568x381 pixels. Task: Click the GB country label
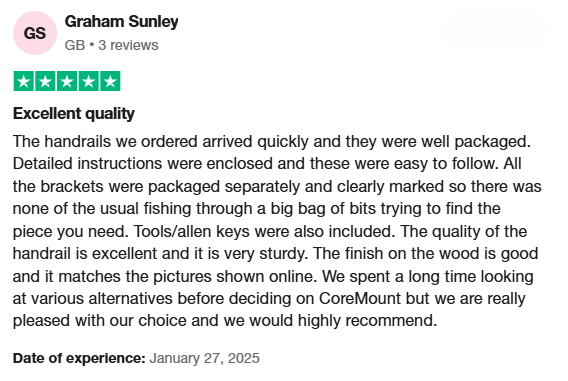[75, 45]
